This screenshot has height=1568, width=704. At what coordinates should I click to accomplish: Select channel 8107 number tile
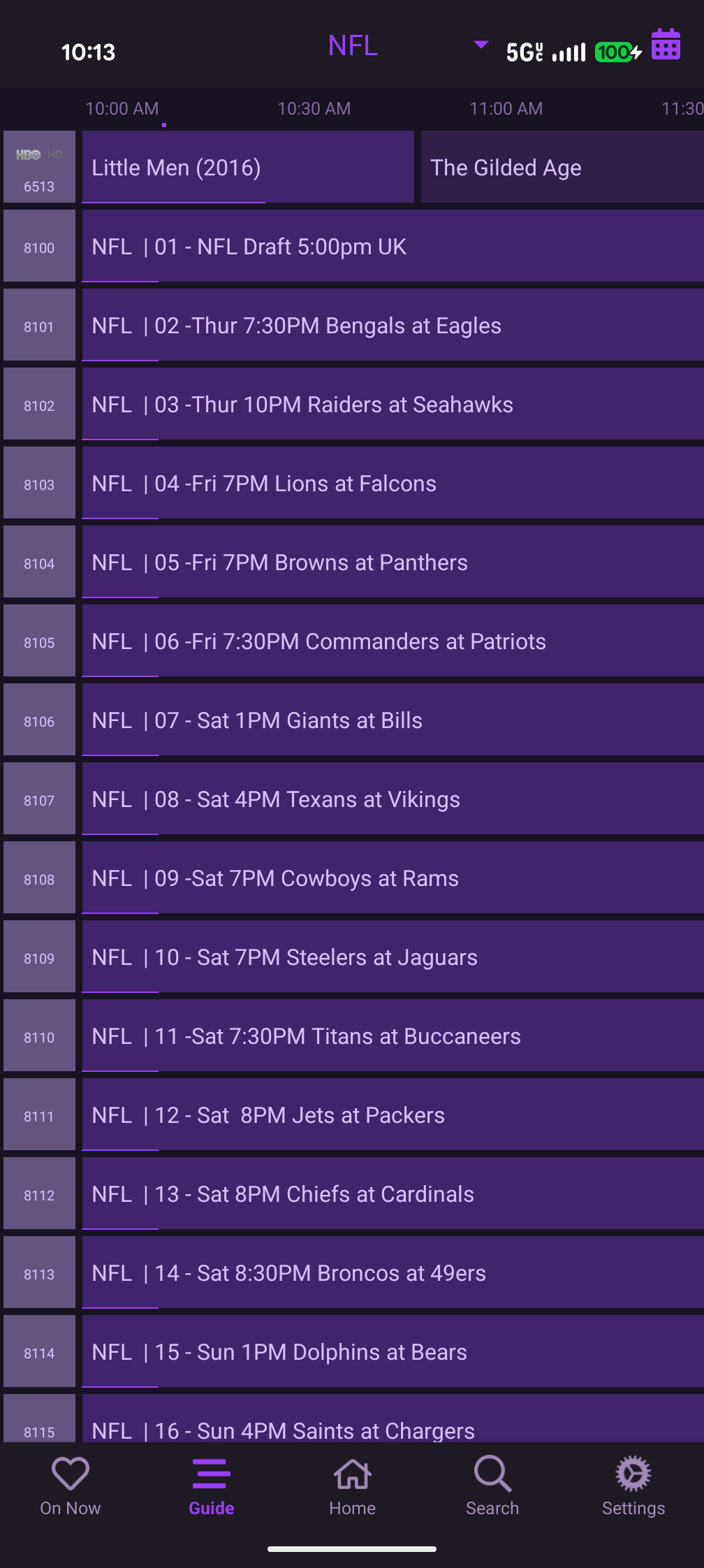(39, 800)
